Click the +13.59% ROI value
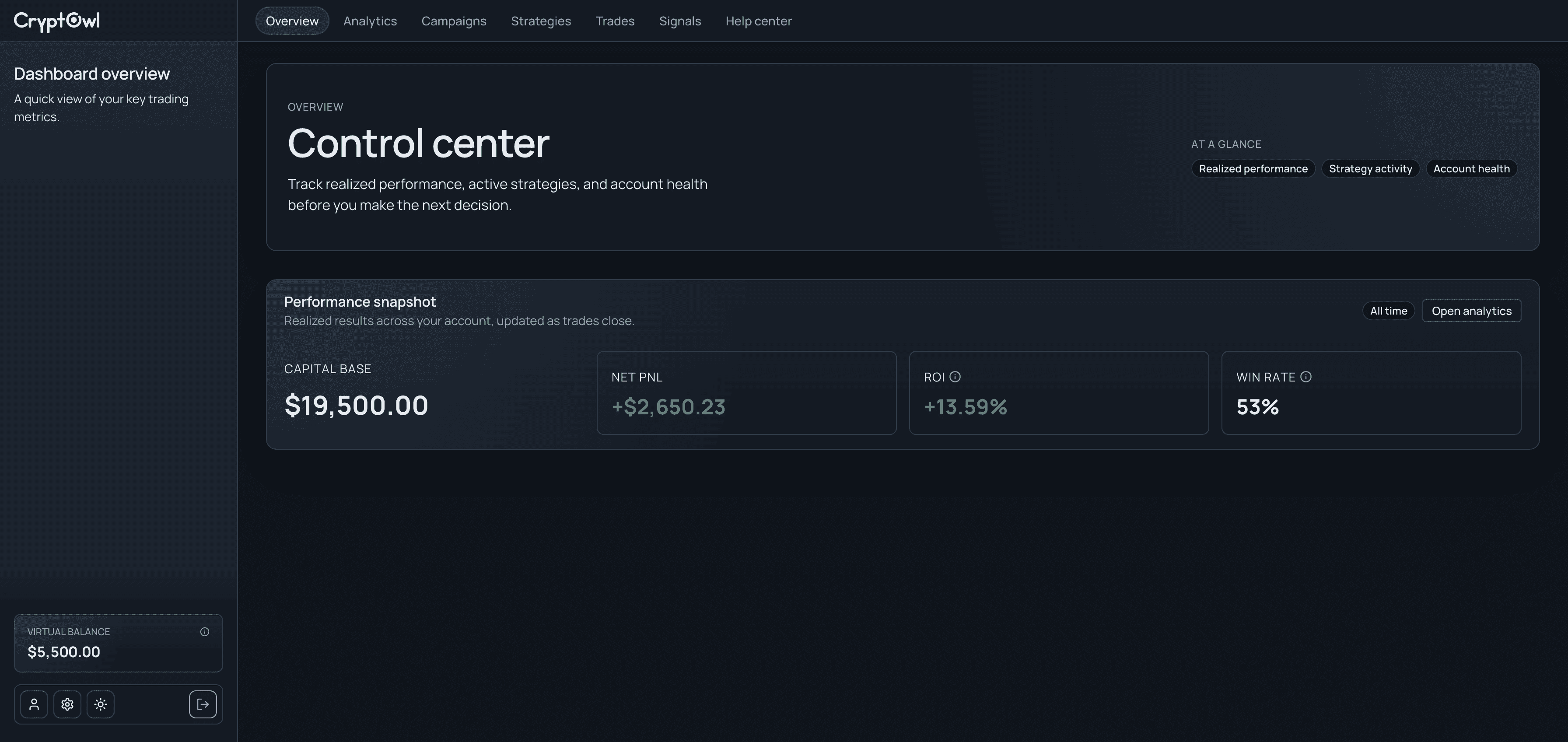This screenshot has height=742, width=1568. (x=966, y=406)
